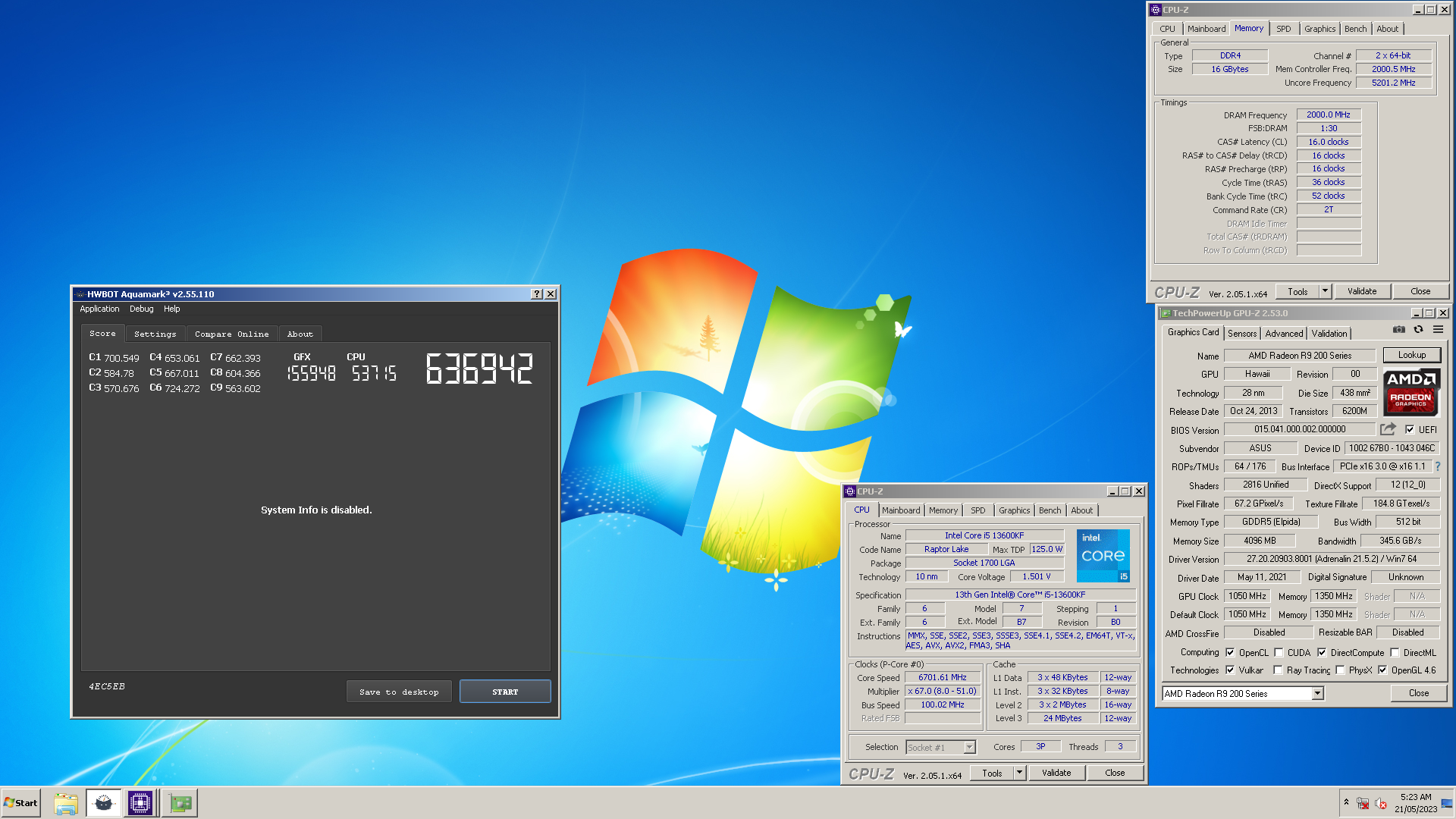
Task: Click the Aquamark help question mark button
Action: [537, 294]
